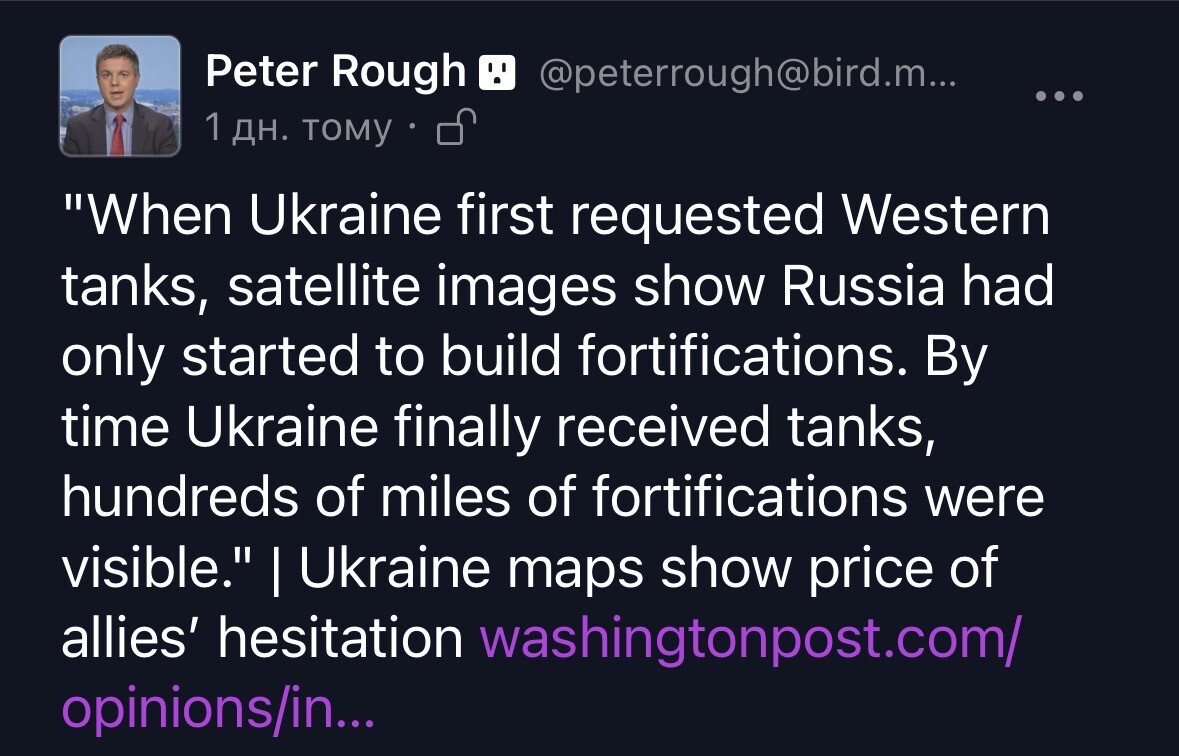Click the purple "opinions/in…" link continuation
This screenshot has height=756, width=1179.
point(217,709)
